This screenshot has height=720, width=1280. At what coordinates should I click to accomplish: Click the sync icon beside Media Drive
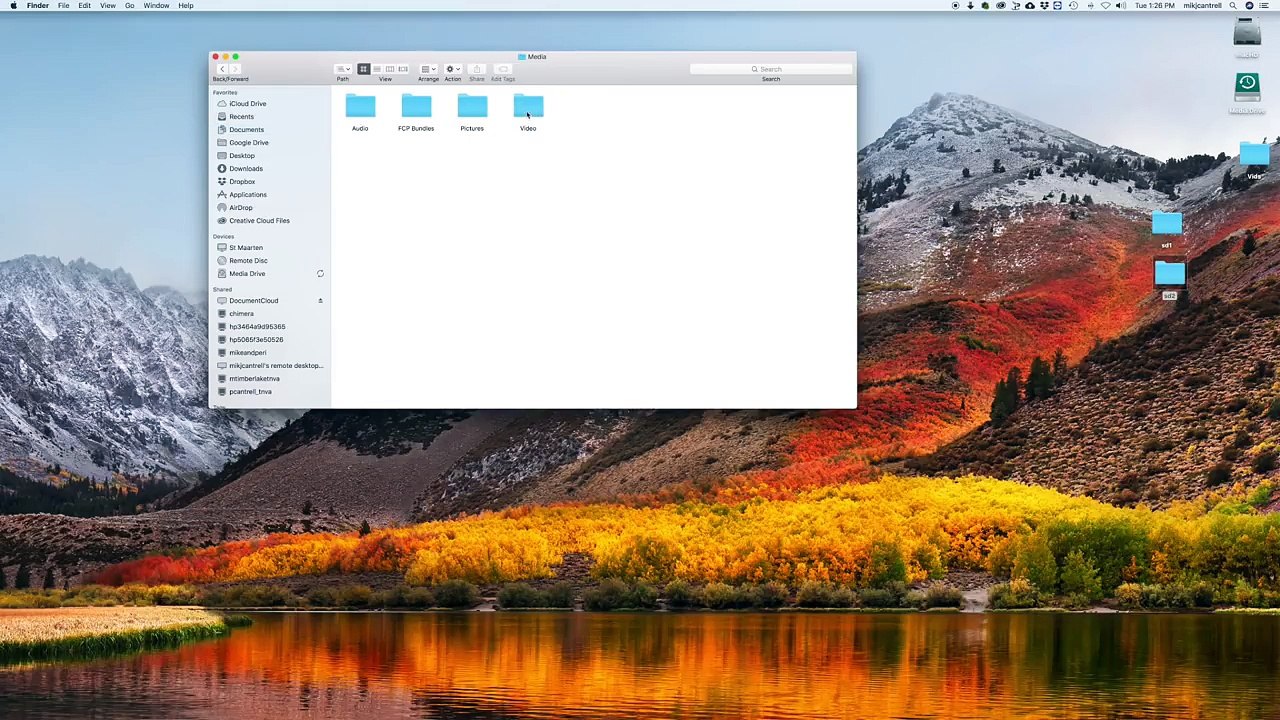pos(320,274)
